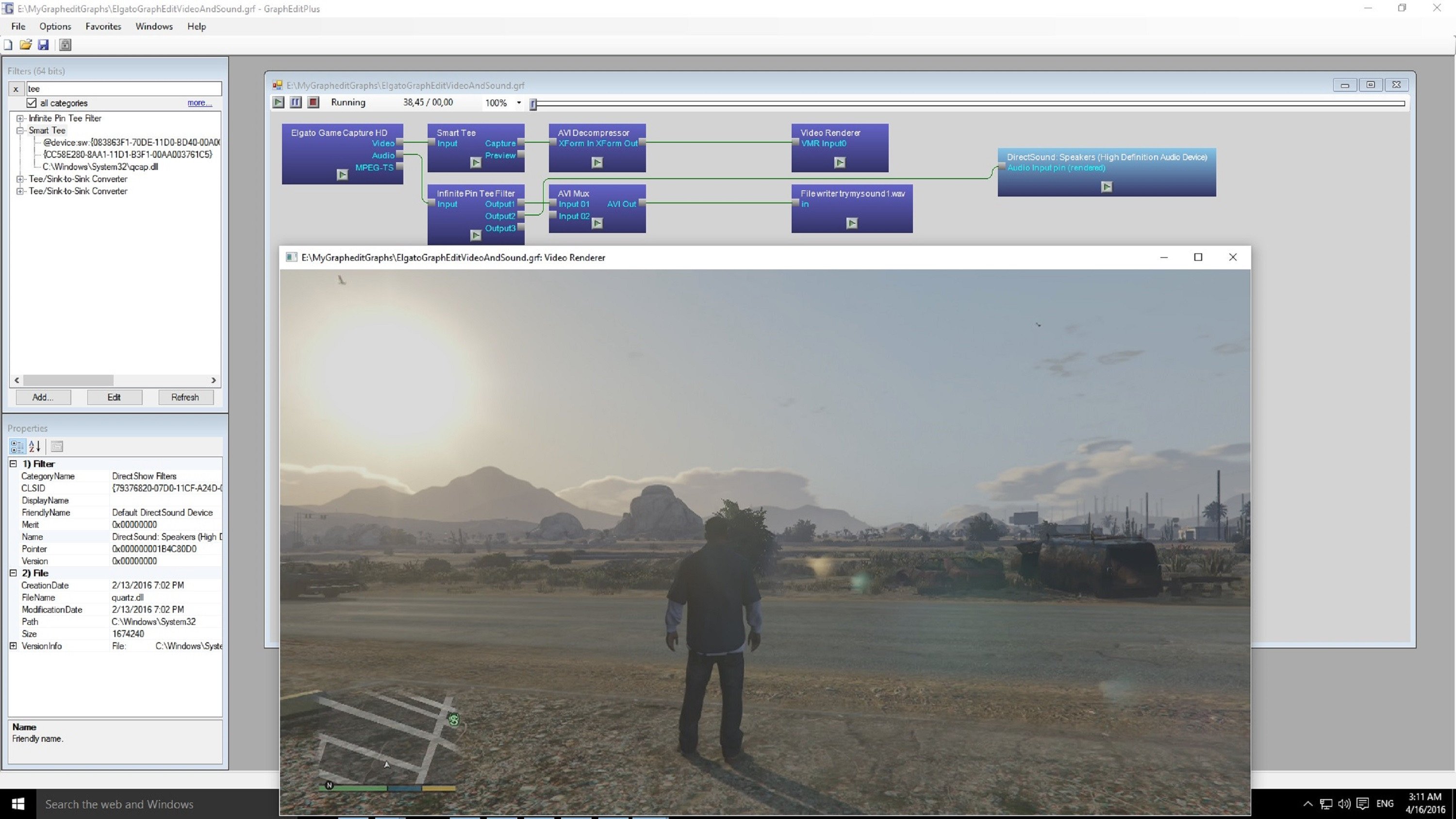Screen dimensions: 1456x819
Task: Click the Play/Run button in toolbar
Action: coord(279,102)
